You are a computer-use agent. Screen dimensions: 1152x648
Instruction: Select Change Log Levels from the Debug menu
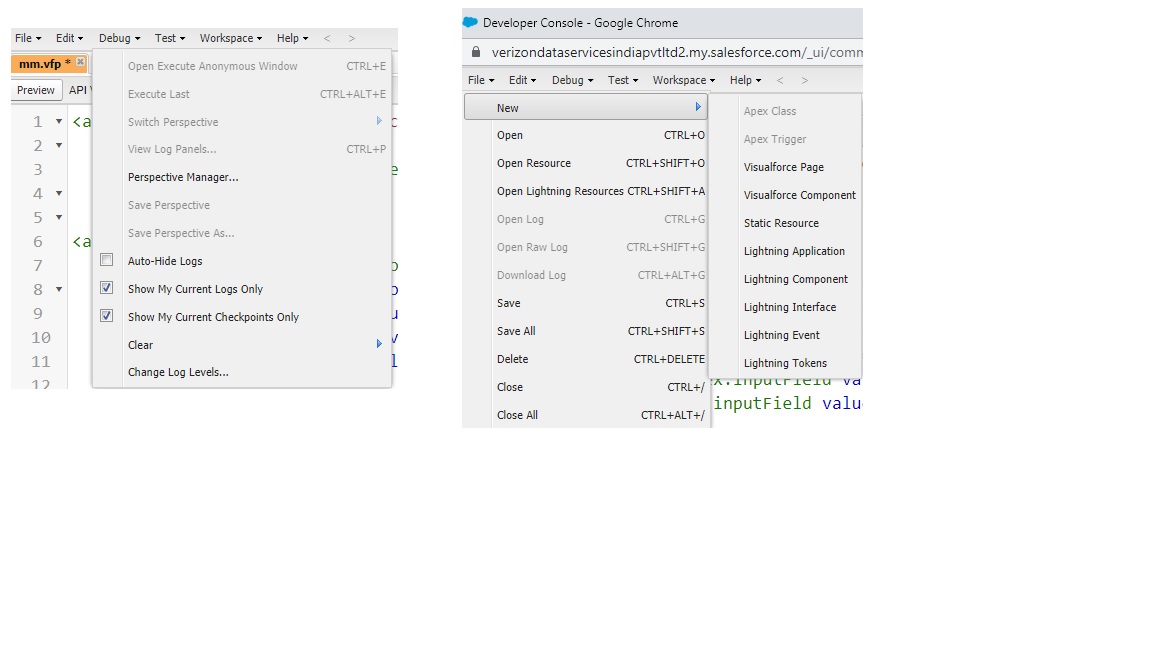(178, 372)
